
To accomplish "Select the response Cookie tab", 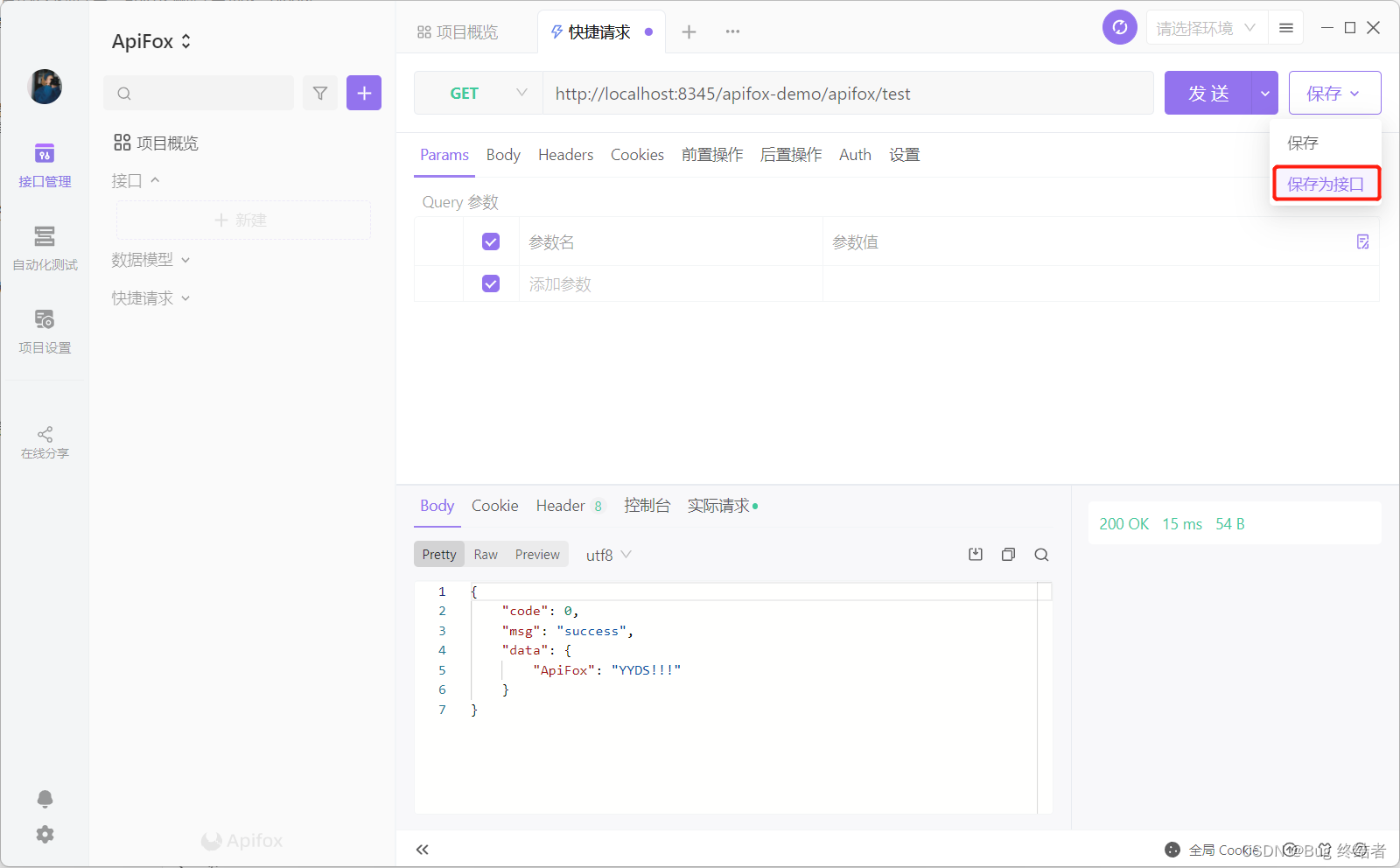I will pyautogui.click(x=494, y=506).
